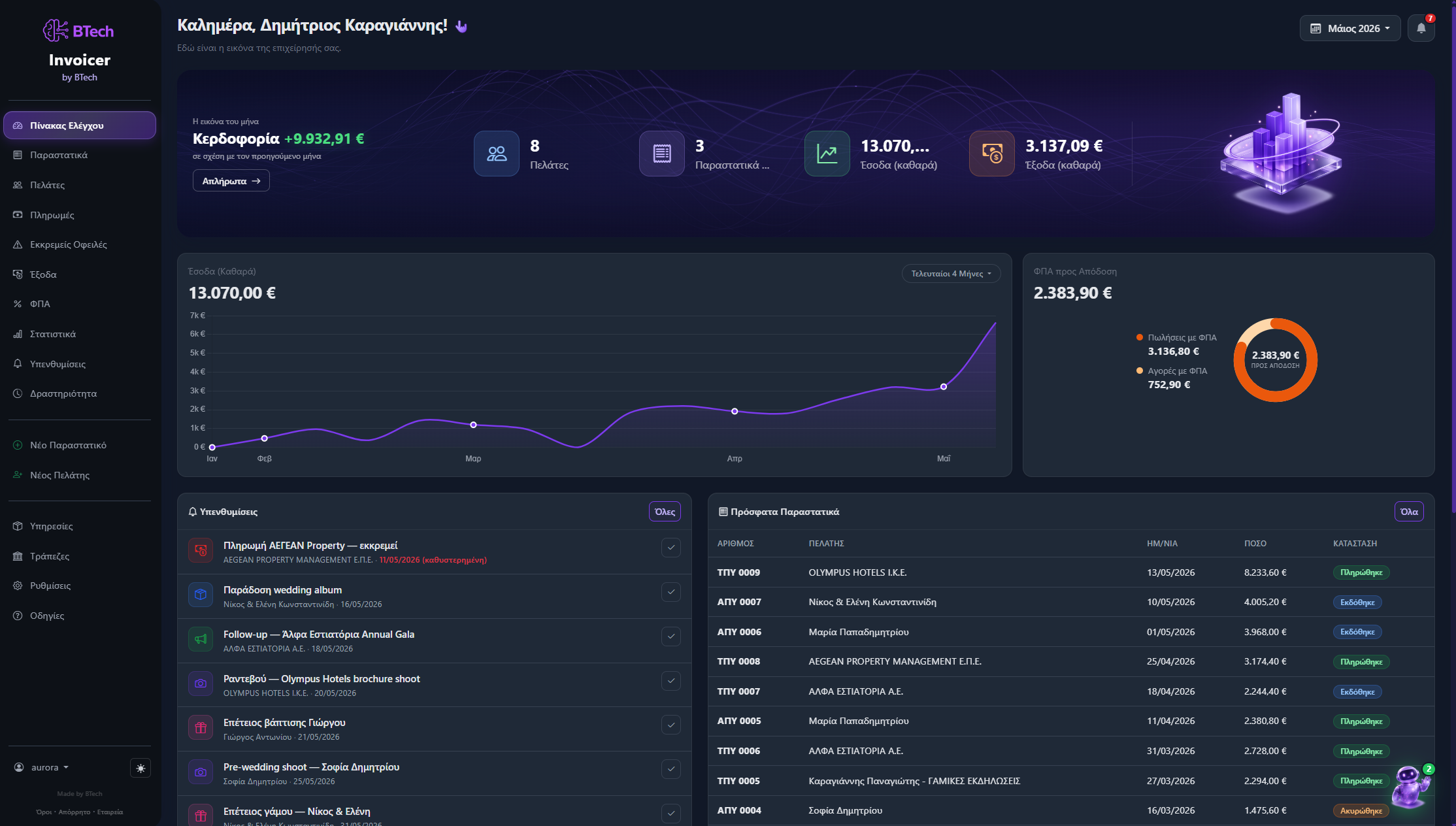The image size is (1456, 826).
Task: Open Δραστηριότητα log
Action: pos(80,393)
